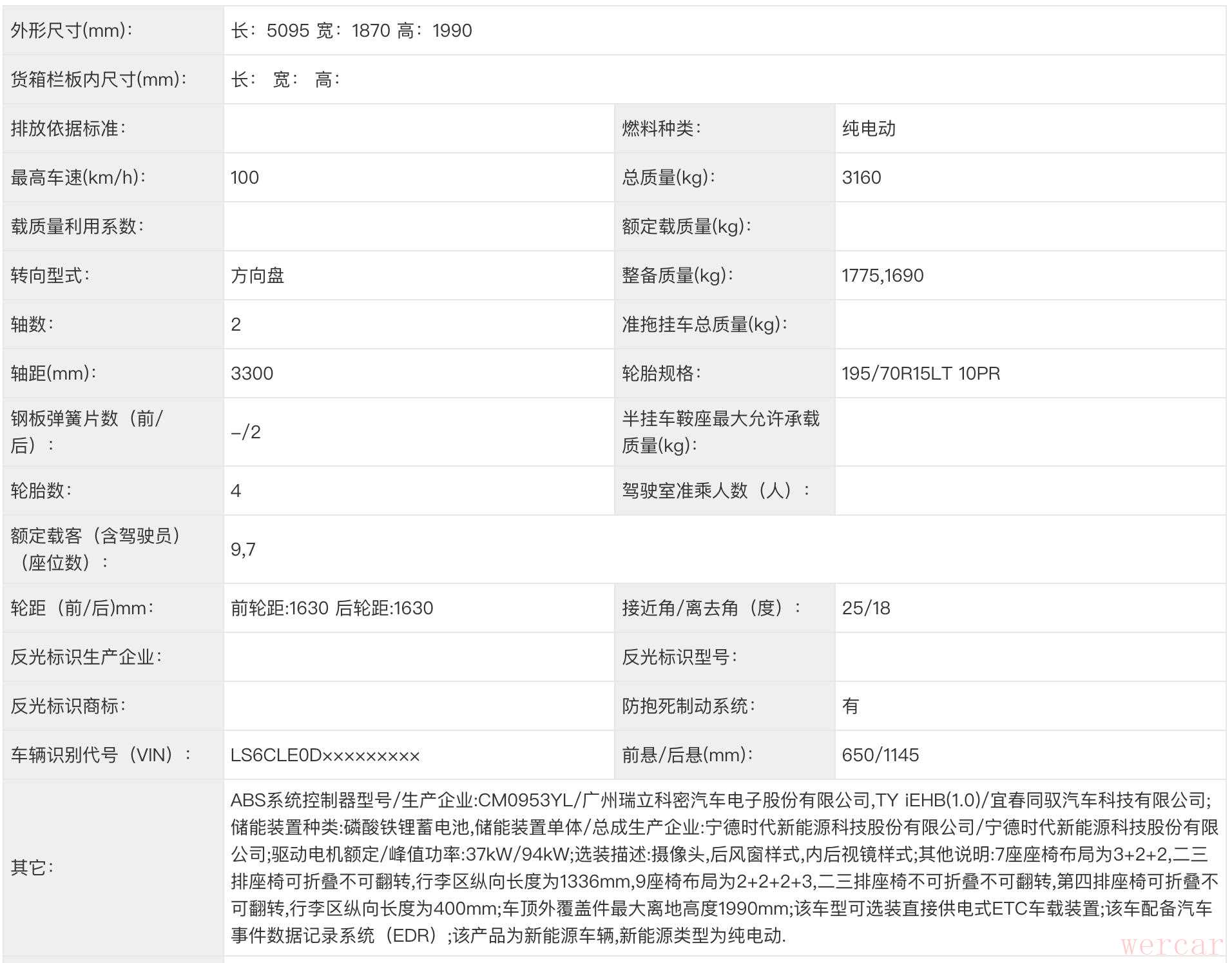Select the seating capacity value 9,7
Screen dimensions: 1232x963
tap(243, 550)
